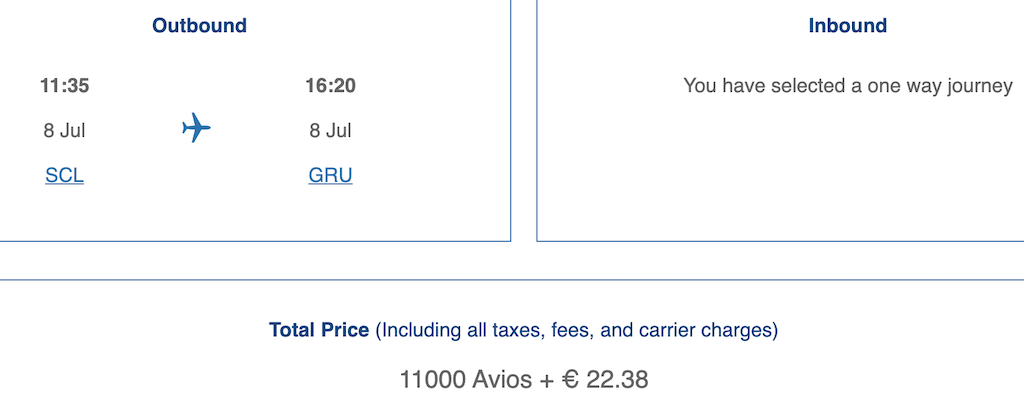The image size is (1024, 399).
Task: Click the plus sign in the total price
Action: point(545,380)
